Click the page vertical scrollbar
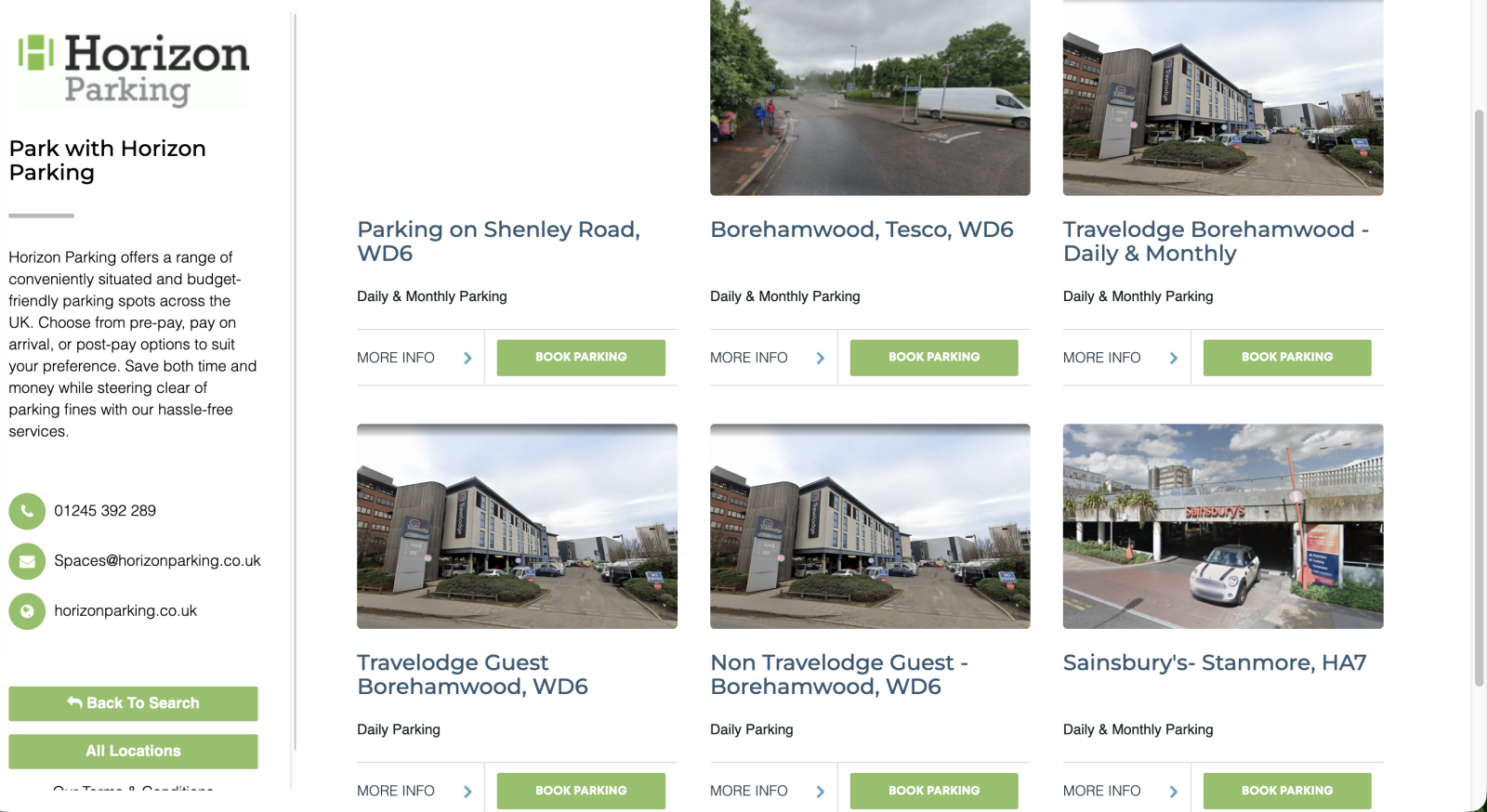Image resolution: width=1487 pixels, height=812 pixels. coord(1480,398)
